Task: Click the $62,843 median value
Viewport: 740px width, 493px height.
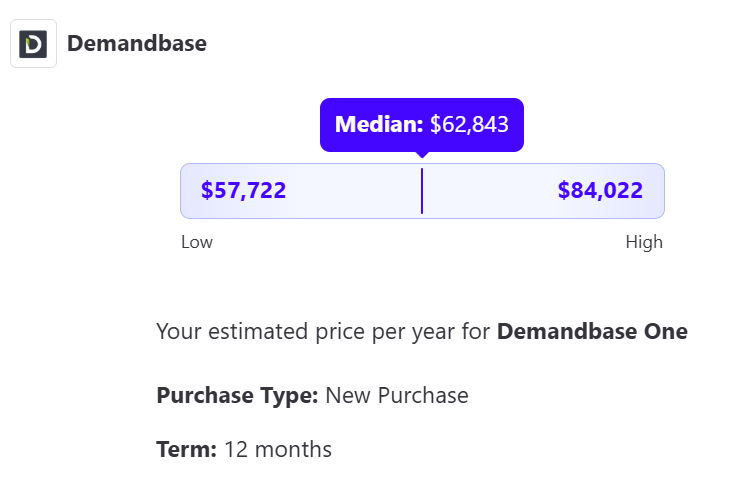Action: [469, 125]
